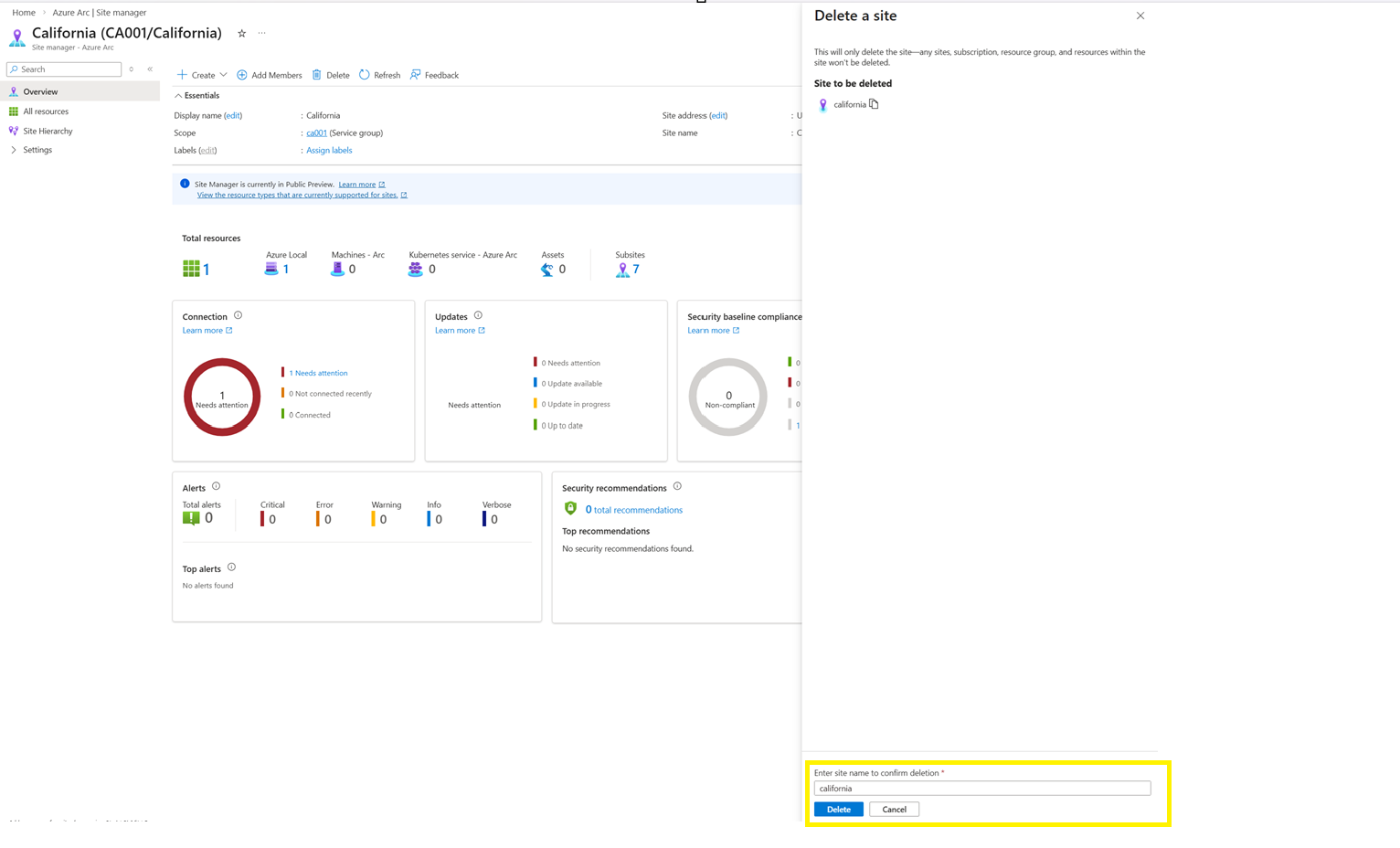
Task: Click the favorite star icon beside the page title
Action: tap(241, 34)
